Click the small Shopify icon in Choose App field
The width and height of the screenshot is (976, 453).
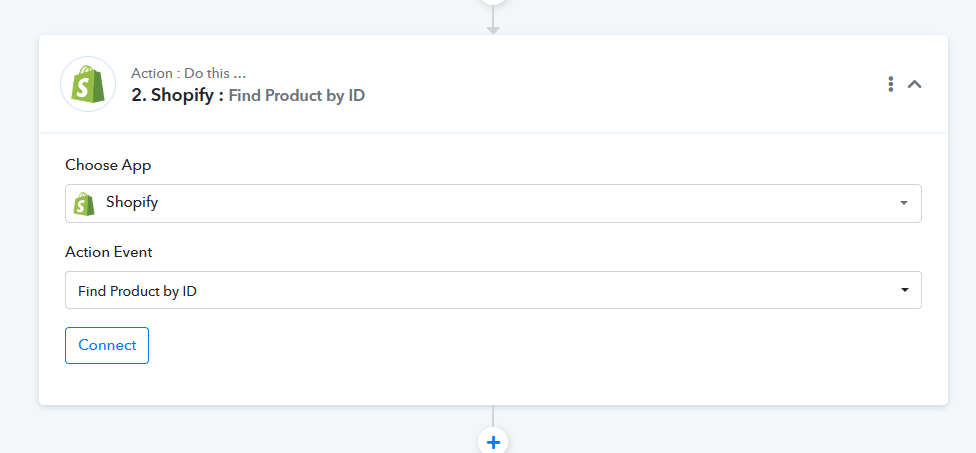pyautogui.click(x=84, y=203)
